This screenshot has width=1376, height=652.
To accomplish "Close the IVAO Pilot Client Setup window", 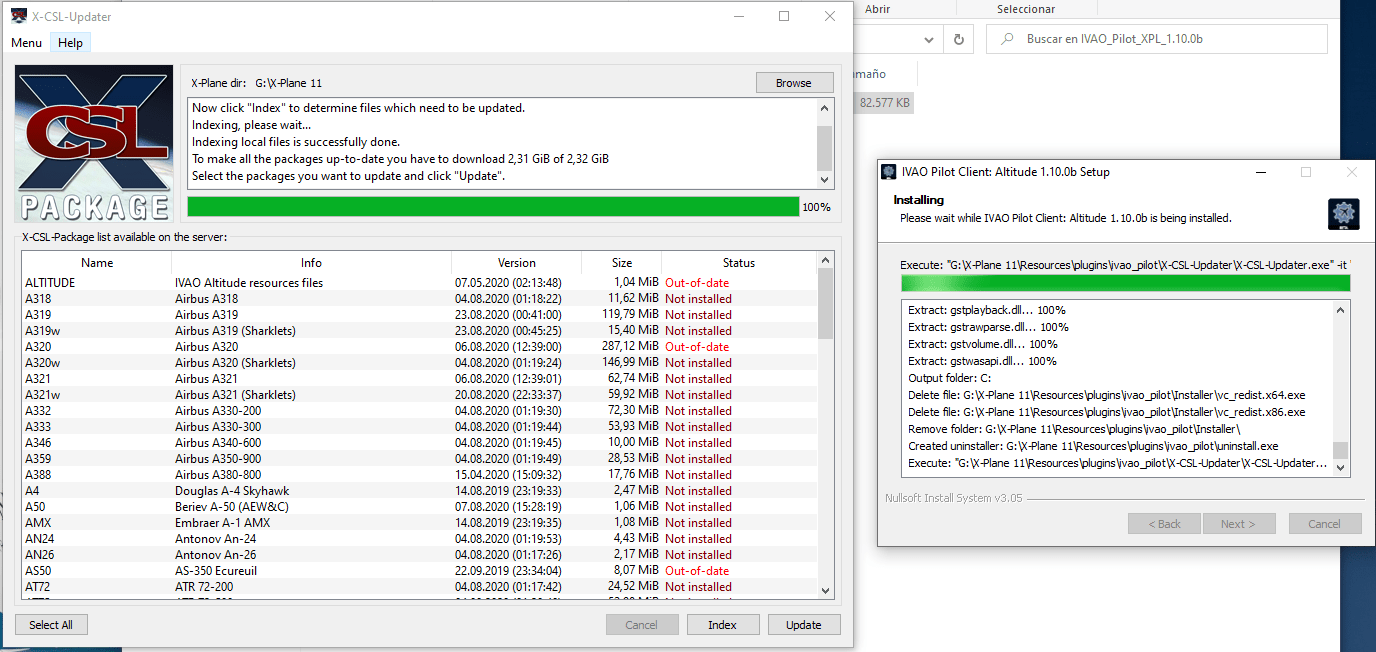I will point(1351,172).
